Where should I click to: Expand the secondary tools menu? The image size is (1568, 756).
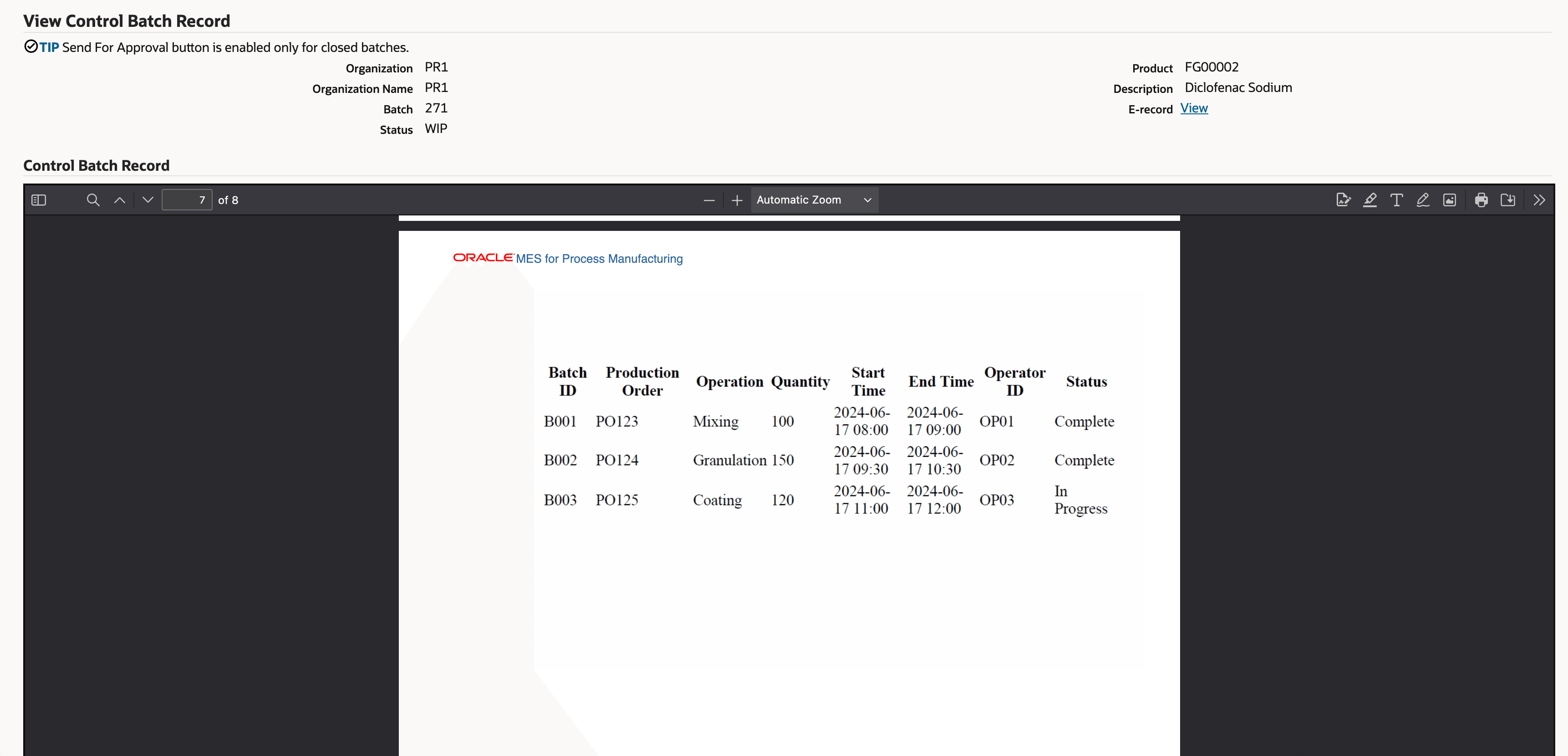[1539, 199]
